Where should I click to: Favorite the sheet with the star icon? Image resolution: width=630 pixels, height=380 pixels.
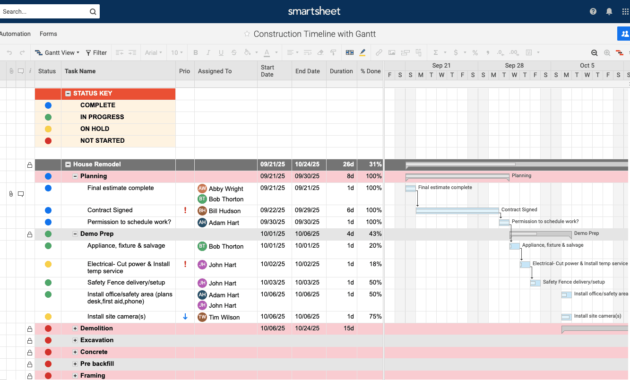(247, 34)
